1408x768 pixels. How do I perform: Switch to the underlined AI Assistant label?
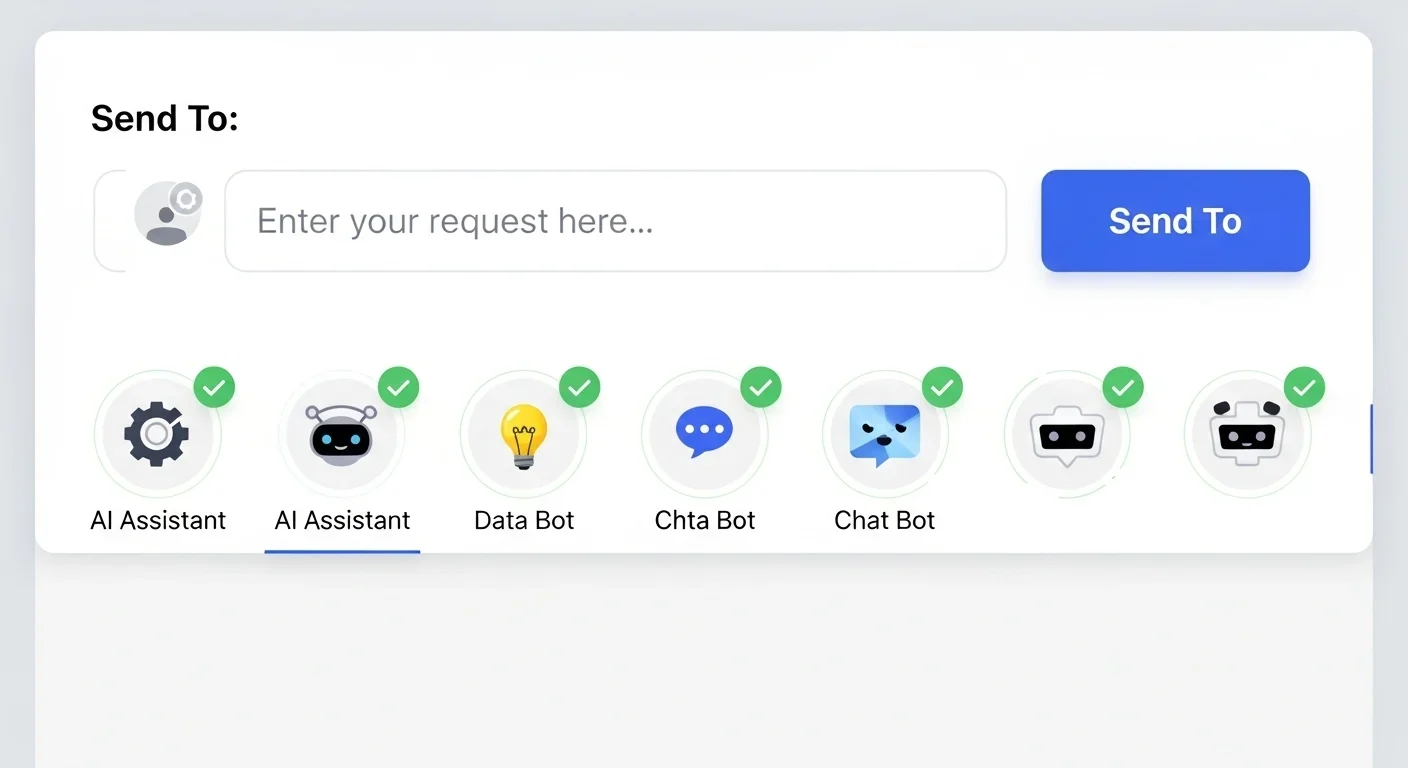[x=342, y=520]
